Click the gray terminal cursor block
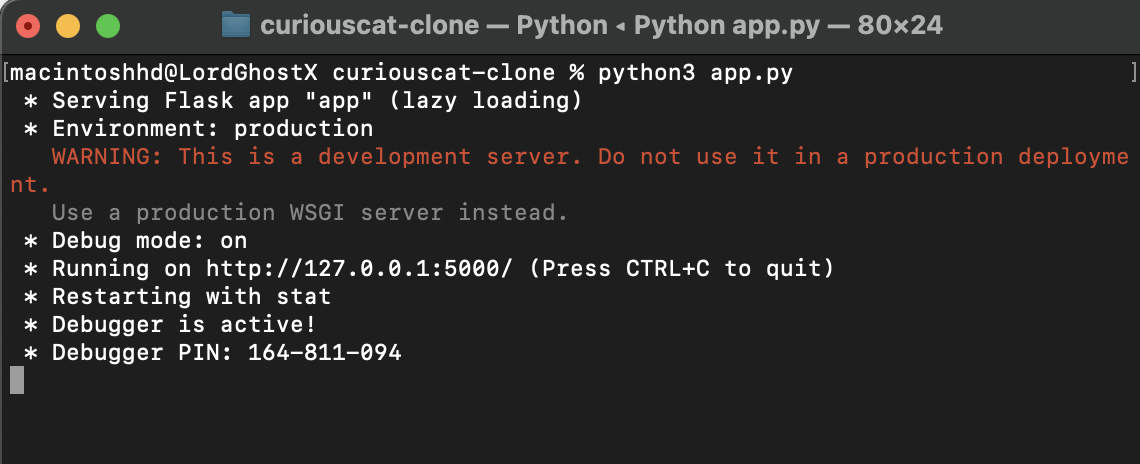The height and width of the screenshot is (464, 1140). 16,380
